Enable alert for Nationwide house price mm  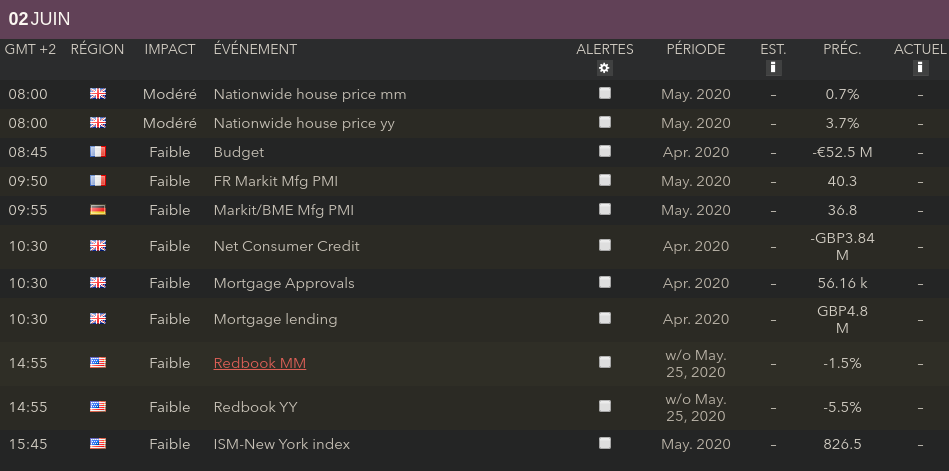(x=604, y=93)
